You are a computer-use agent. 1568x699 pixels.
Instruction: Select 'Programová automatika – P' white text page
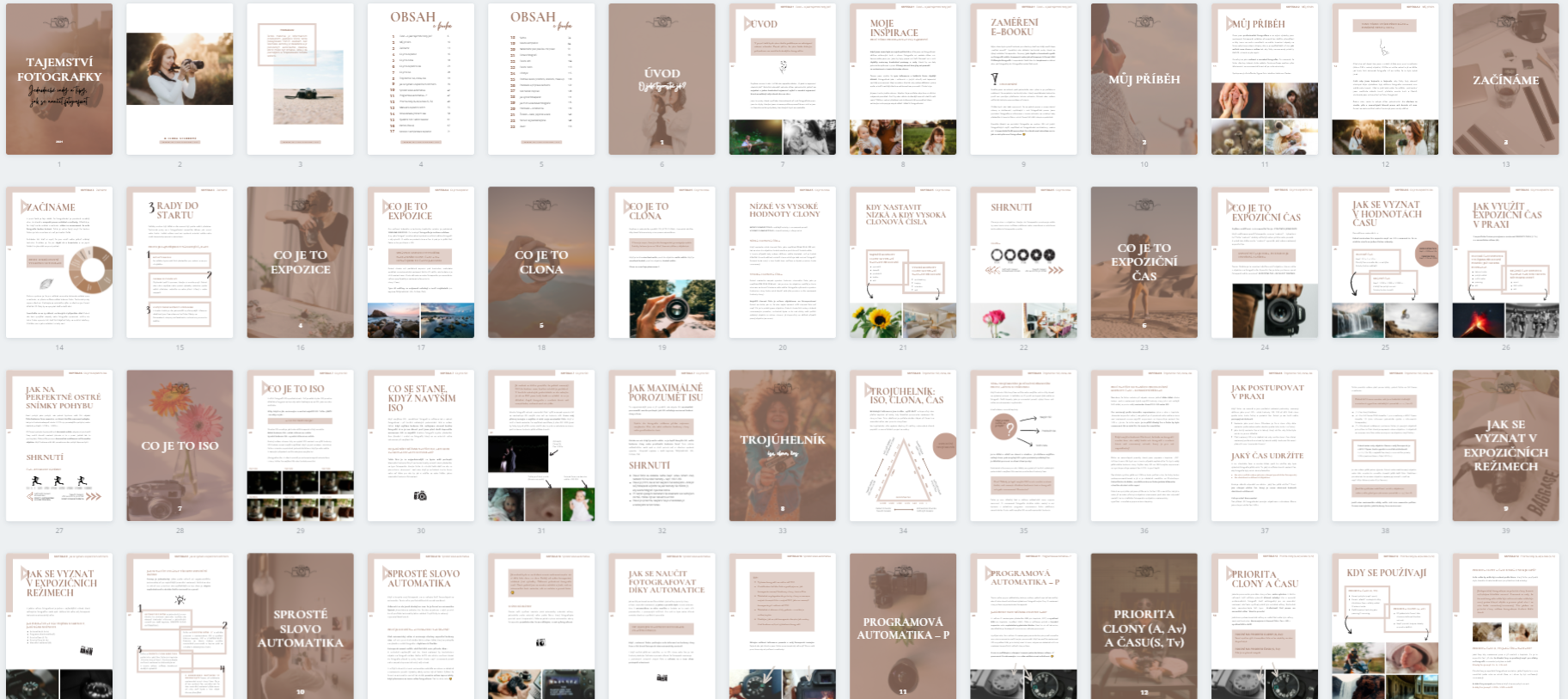1024,626
